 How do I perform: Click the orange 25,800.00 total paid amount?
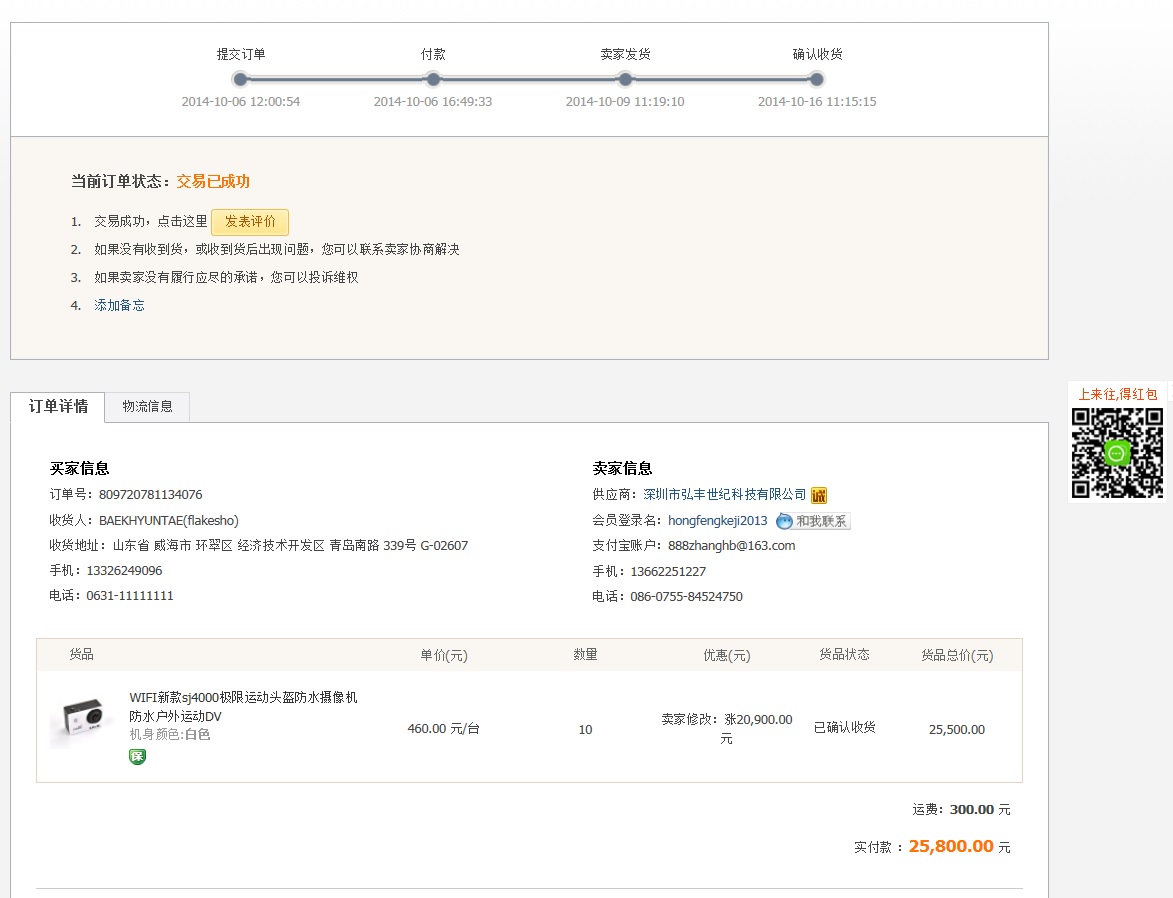click(950, 847)
